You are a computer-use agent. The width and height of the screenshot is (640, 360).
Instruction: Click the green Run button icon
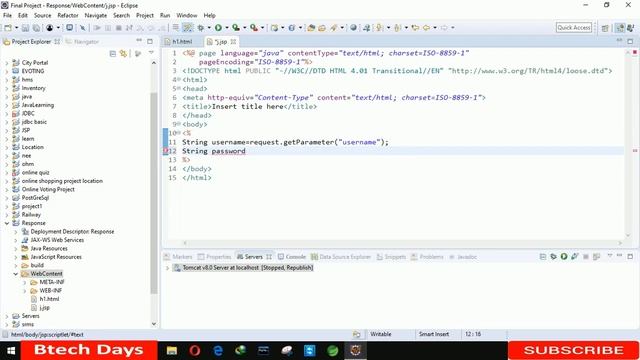218,28
